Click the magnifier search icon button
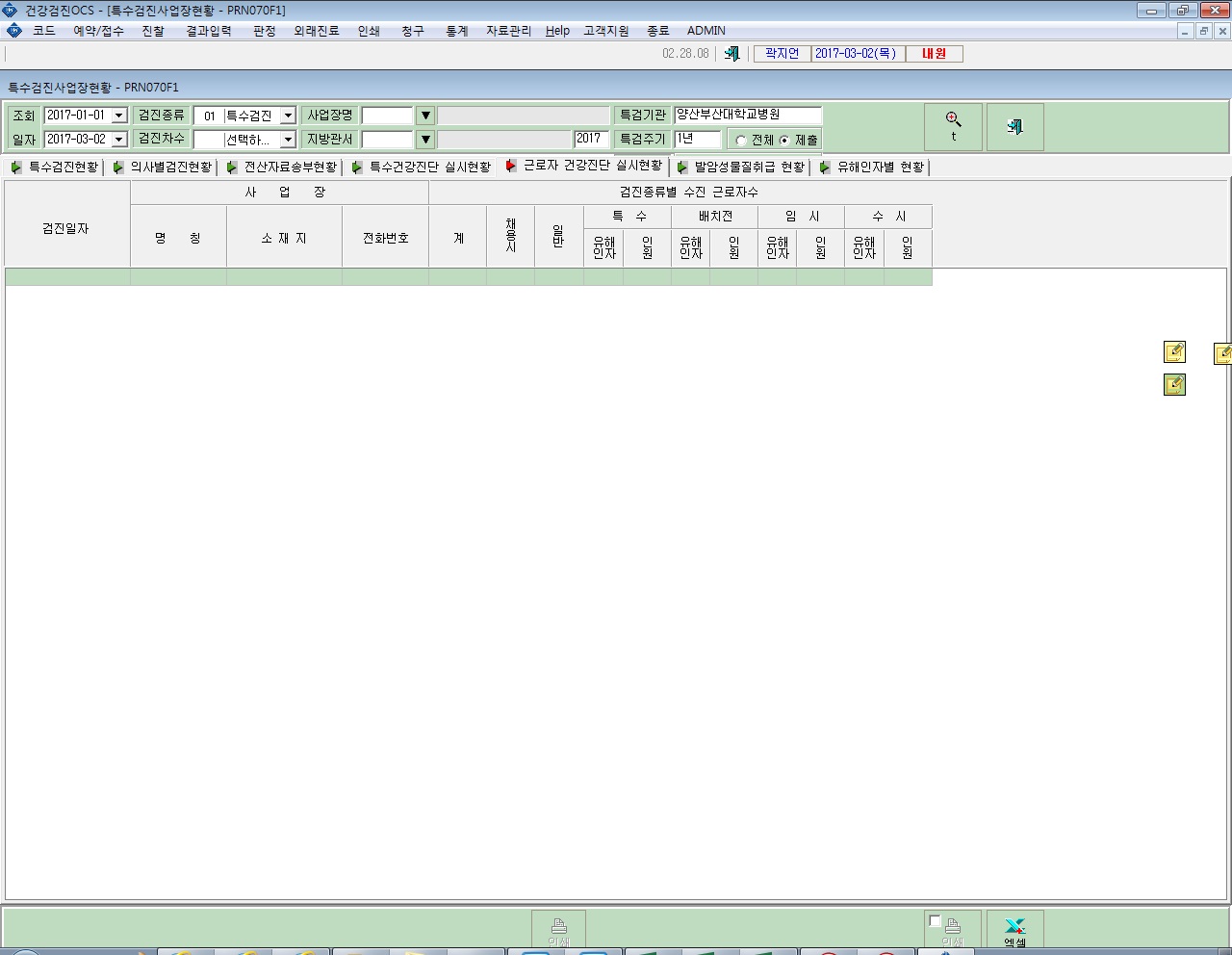Screen dimensions: 1232x955 (953, 126)
